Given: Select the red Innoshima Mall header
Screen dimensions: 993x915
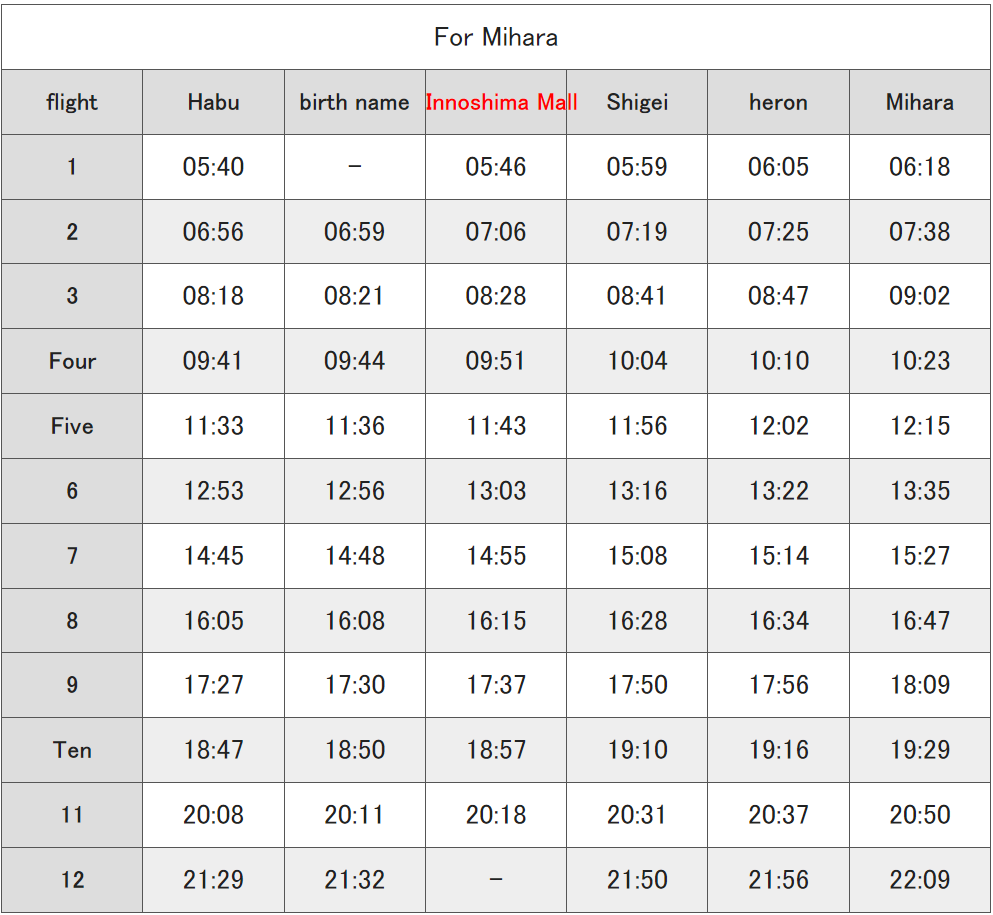Looking at the screenshot, I should pyautogui.click(x=501, y=102).
